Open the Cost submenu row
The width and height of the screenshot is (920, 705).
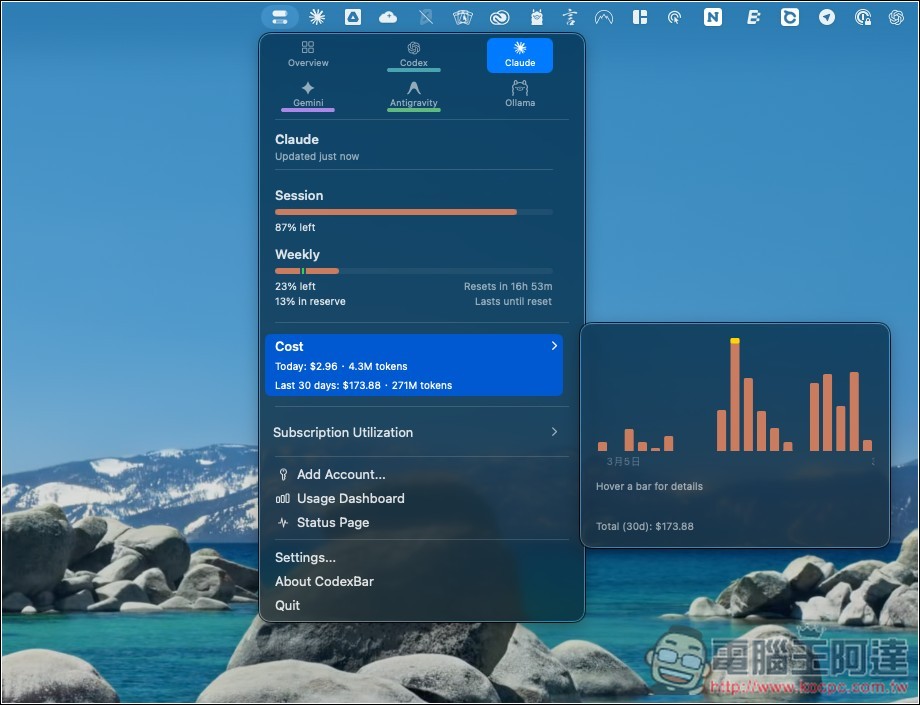pos(414,365)
